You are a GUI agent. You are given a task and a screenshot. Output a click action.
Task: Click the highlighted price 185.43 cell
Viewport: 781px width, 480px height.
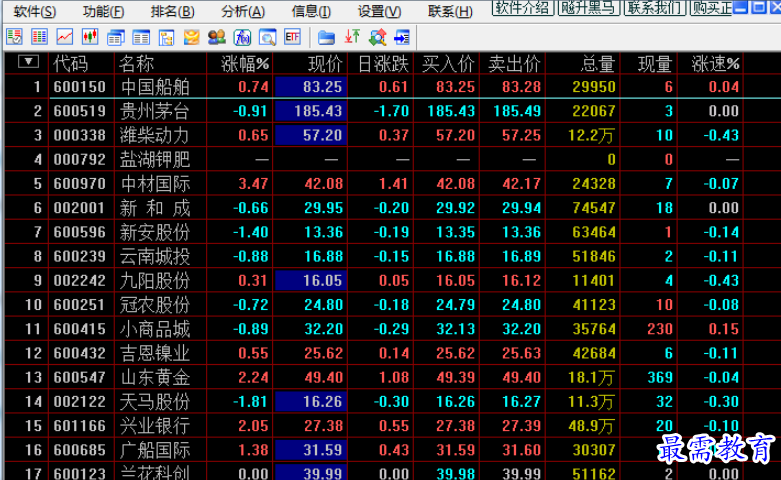pyautogui.click(x=311, y=111)
